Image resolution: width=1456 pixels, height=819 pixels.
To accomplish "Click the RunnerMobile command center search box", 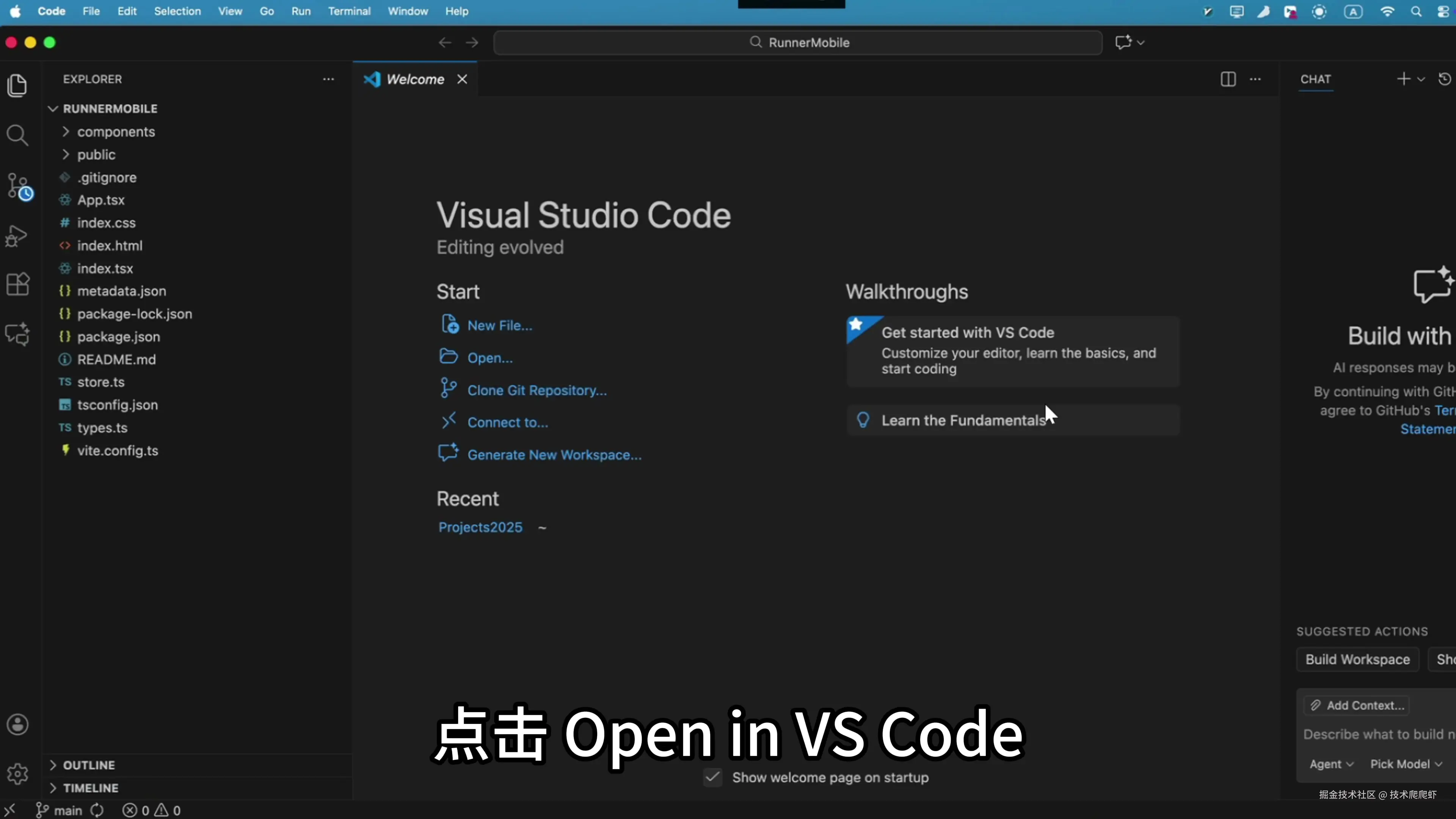I will 797,42.
